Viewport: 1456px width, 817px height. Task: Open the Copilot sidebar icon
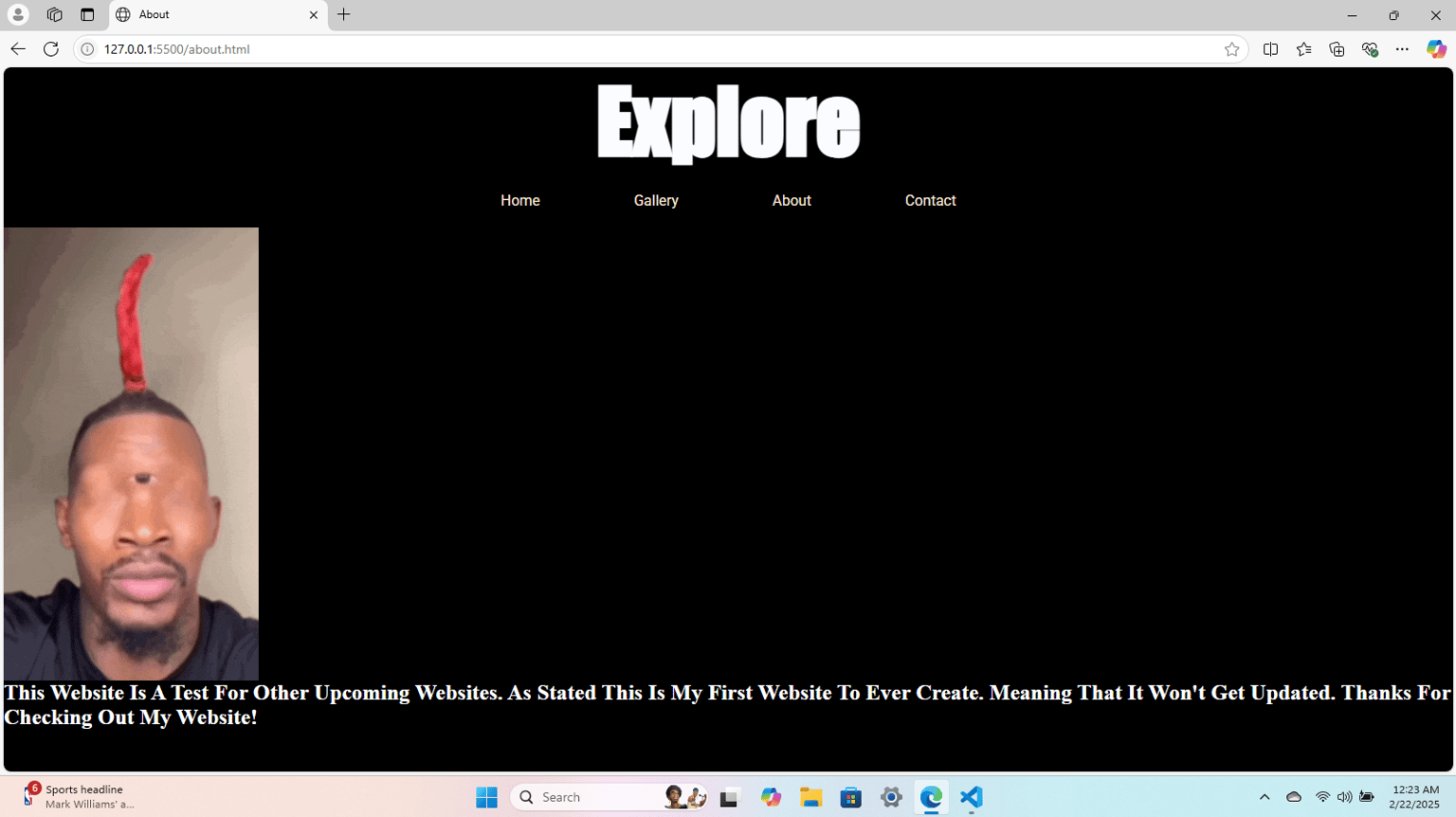coord(1436,49)
